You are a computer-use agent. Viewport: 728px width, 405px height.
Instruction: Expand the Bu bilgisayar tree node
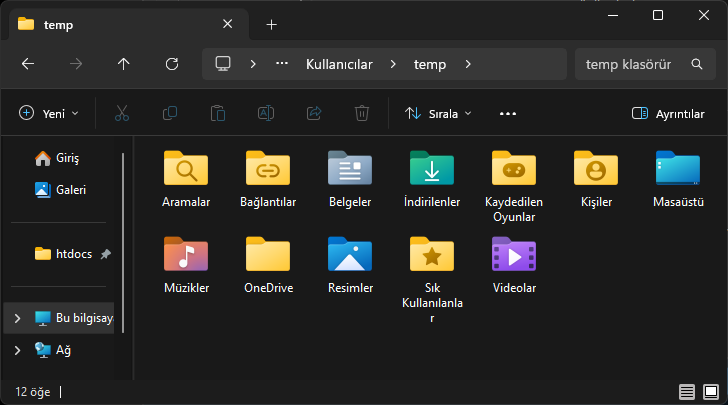(18, 318)
